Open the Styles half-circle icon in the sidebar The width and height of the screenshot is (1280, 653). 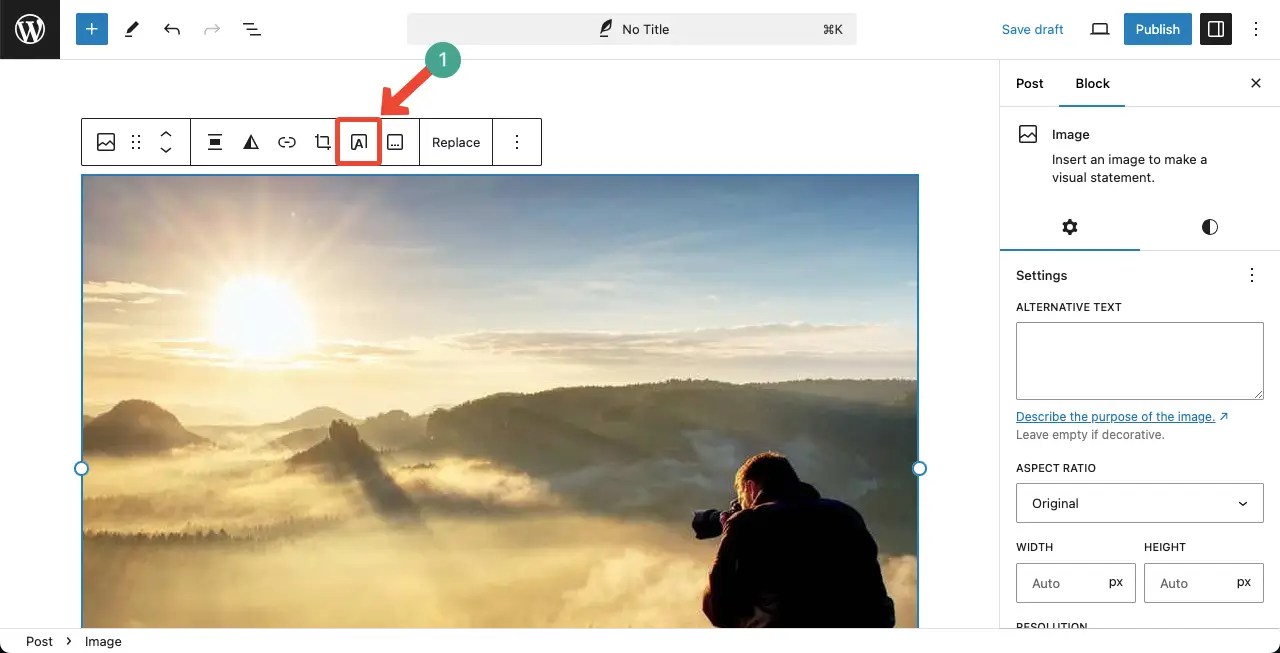(1209, 227)
